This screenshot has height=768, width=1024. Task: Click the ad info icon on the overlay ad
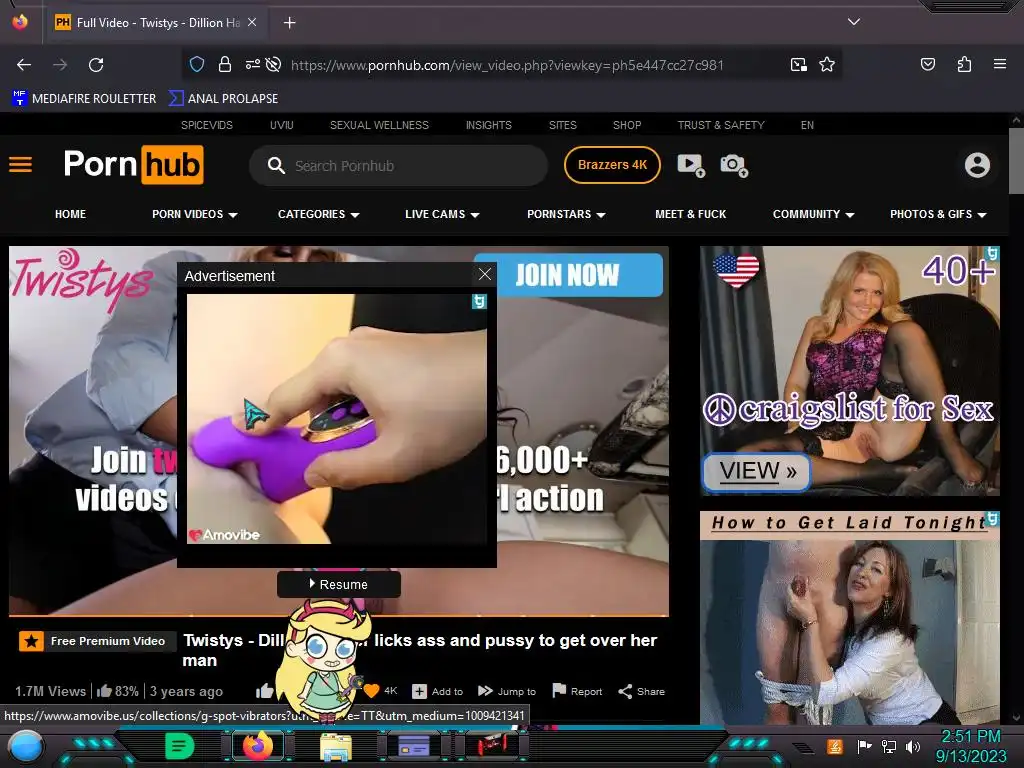(479, 301)
